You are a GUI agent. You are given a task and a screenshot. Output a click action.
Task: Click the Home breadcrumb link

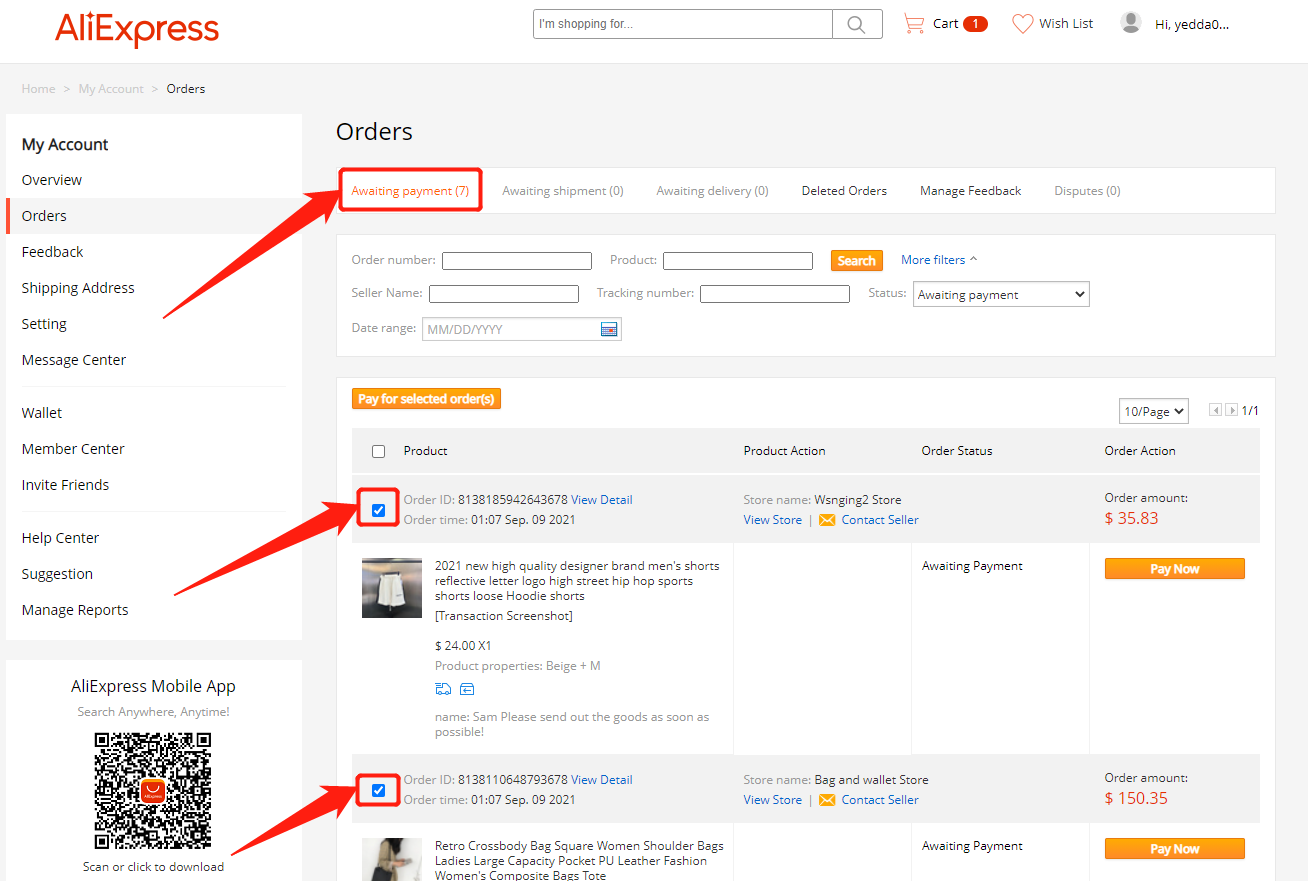click(x=38, y=89)
